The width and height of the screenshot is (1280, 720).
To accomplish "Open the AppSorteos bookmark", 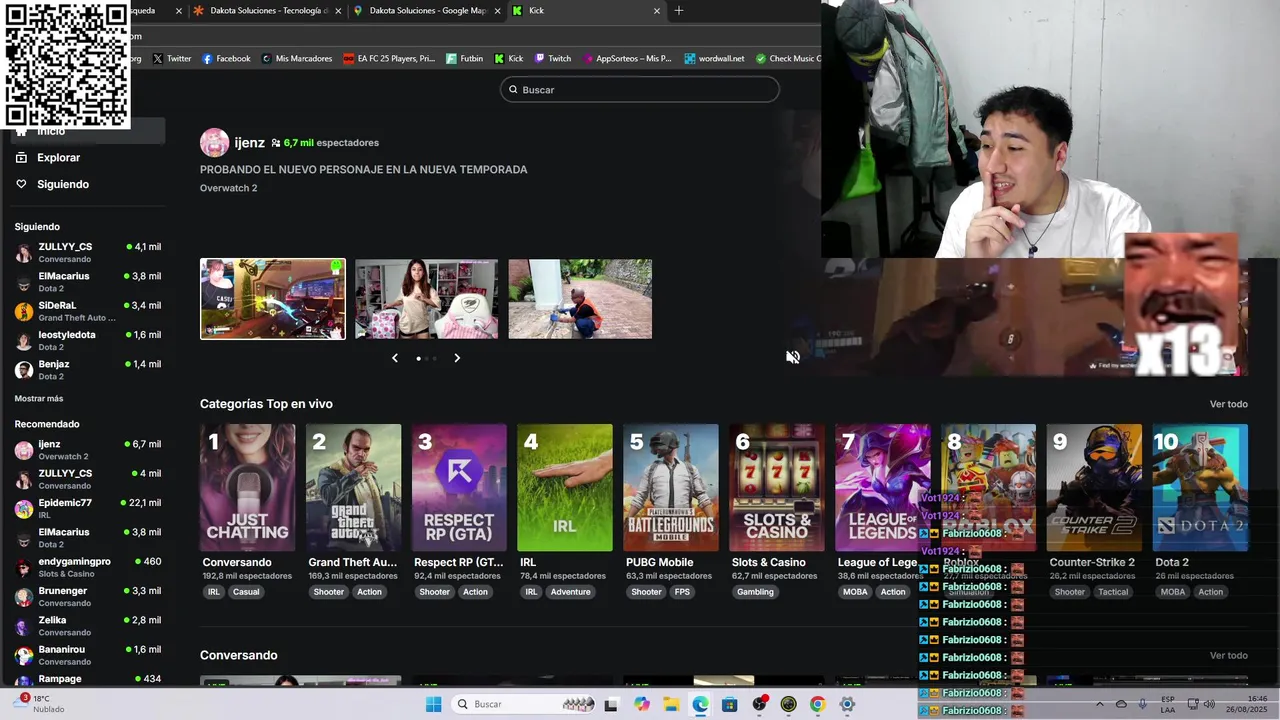I will (x=627, y=58).
